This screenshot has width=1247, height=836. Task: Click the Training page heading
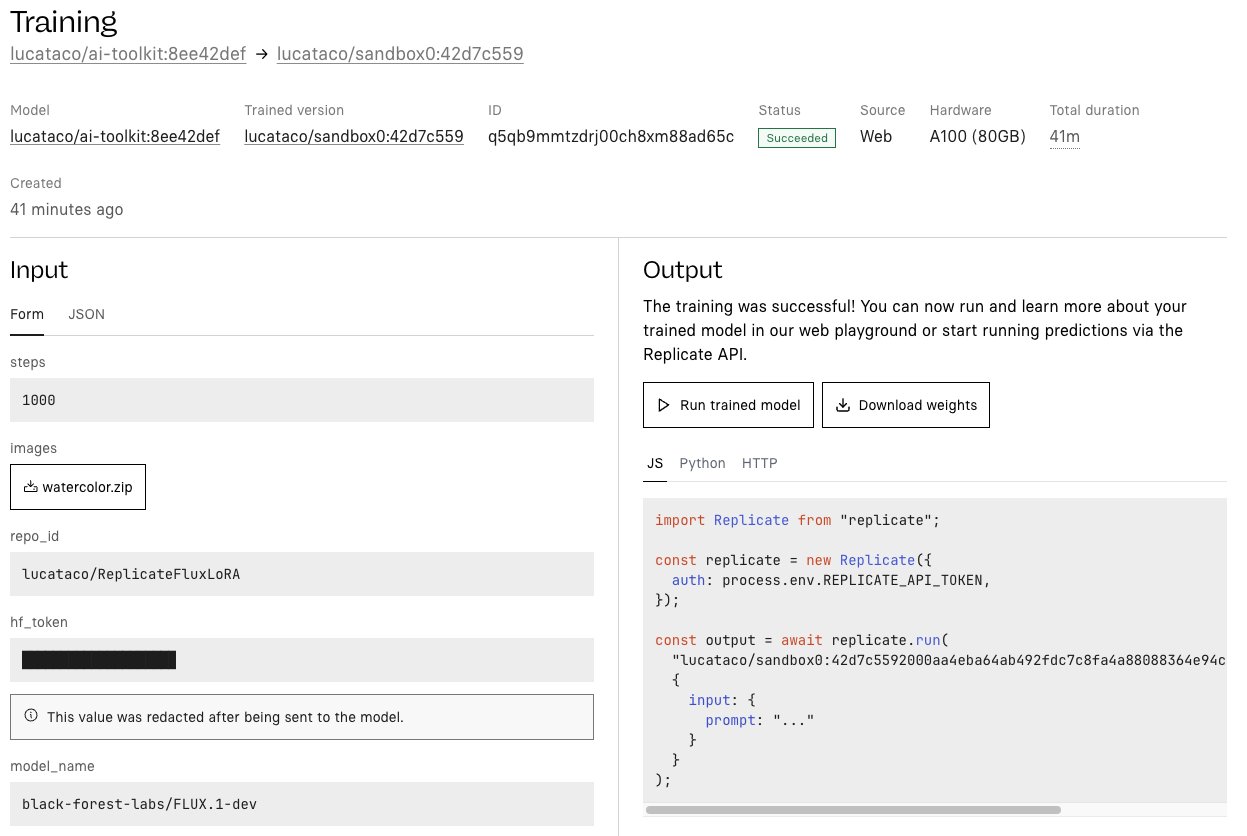click(63, 21)
